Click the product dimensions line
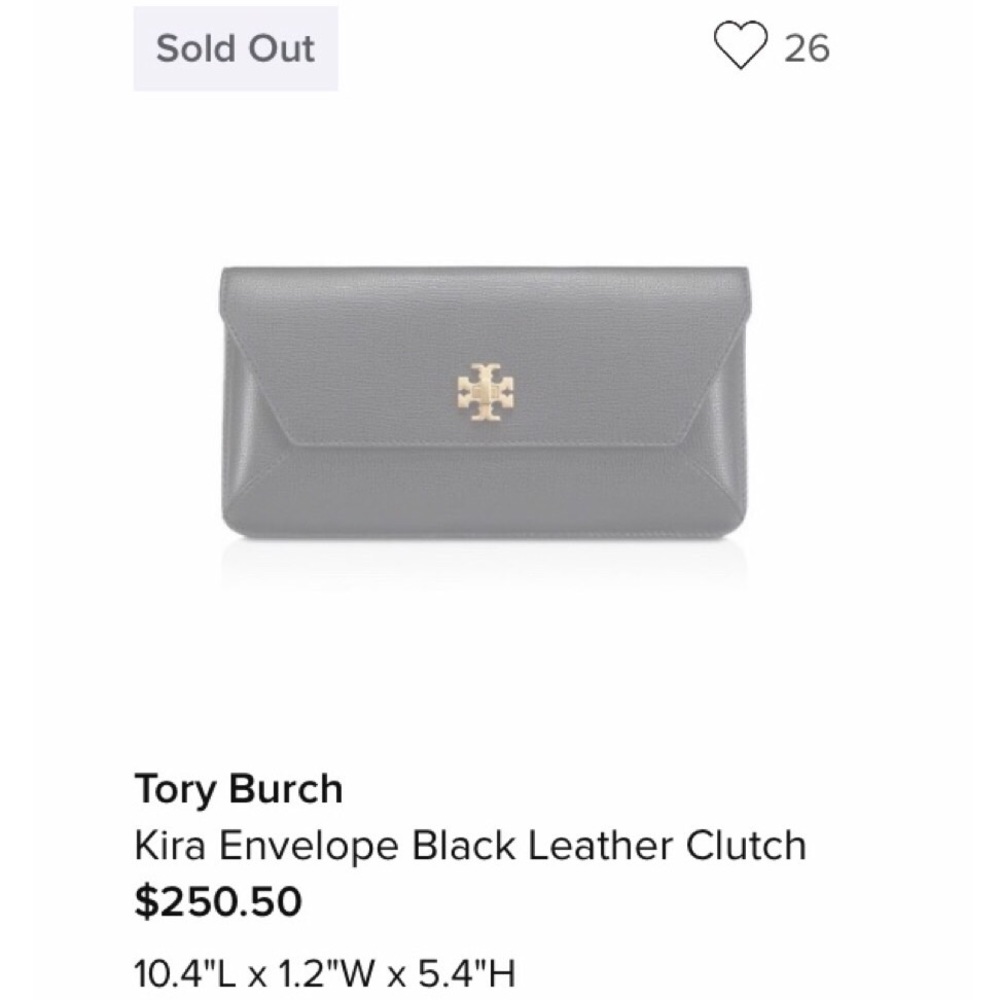 click(325, 970)
